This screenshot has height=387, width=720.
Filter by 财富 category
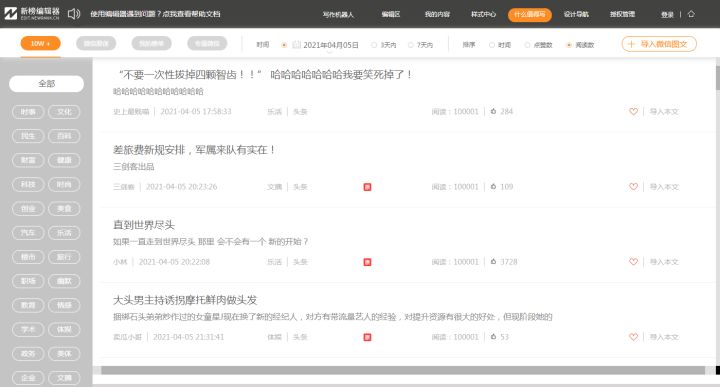pos(28,160)
